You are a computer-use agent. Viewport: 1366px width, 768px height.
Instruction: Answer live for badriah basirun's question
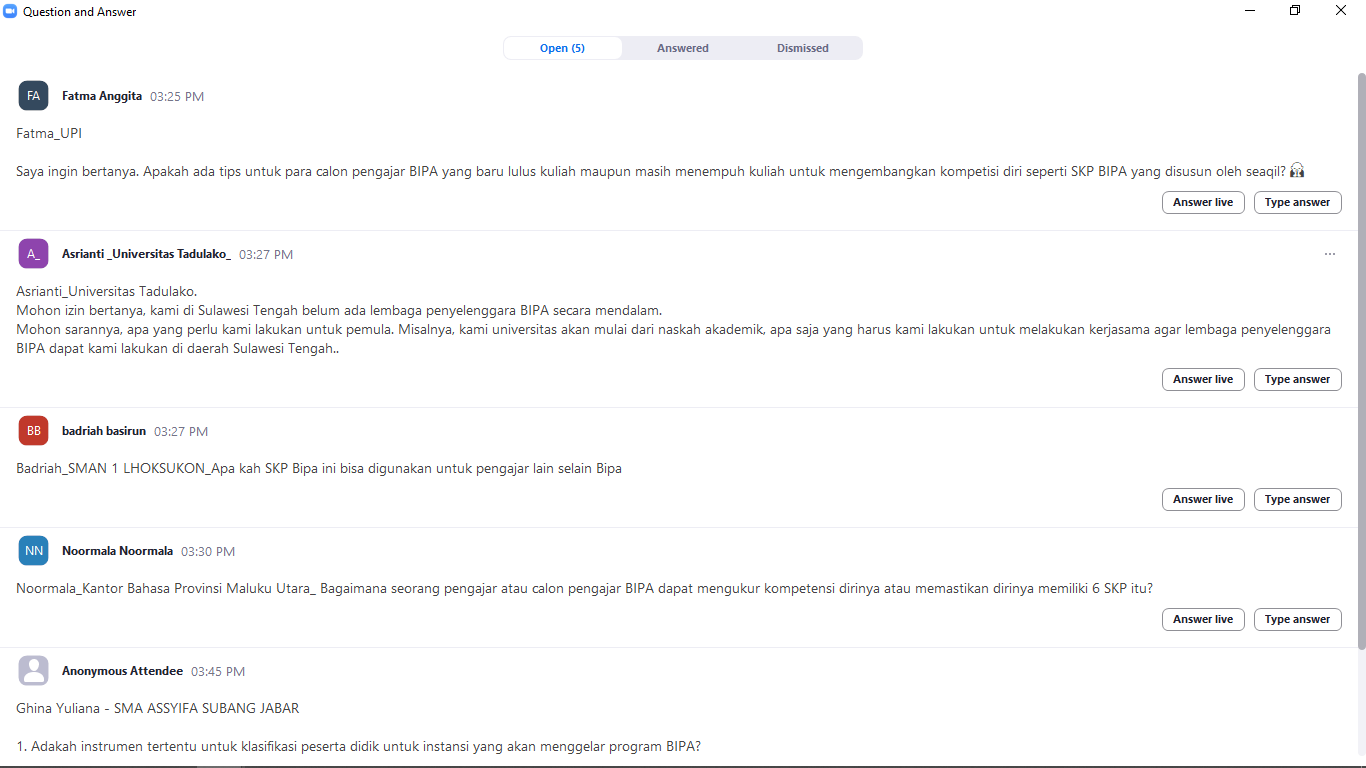pyautogui.click(x=1203, y=499)
